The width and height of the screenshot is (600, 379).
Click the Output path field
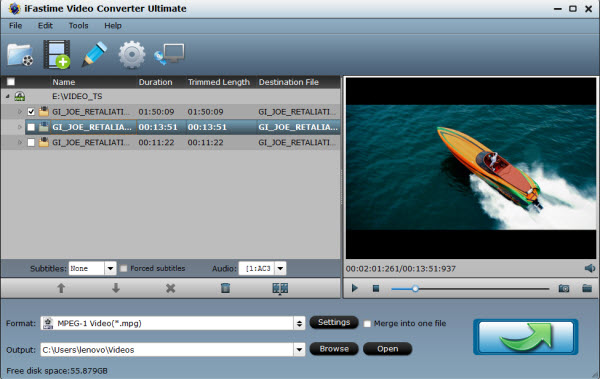[x=167, y=350]
